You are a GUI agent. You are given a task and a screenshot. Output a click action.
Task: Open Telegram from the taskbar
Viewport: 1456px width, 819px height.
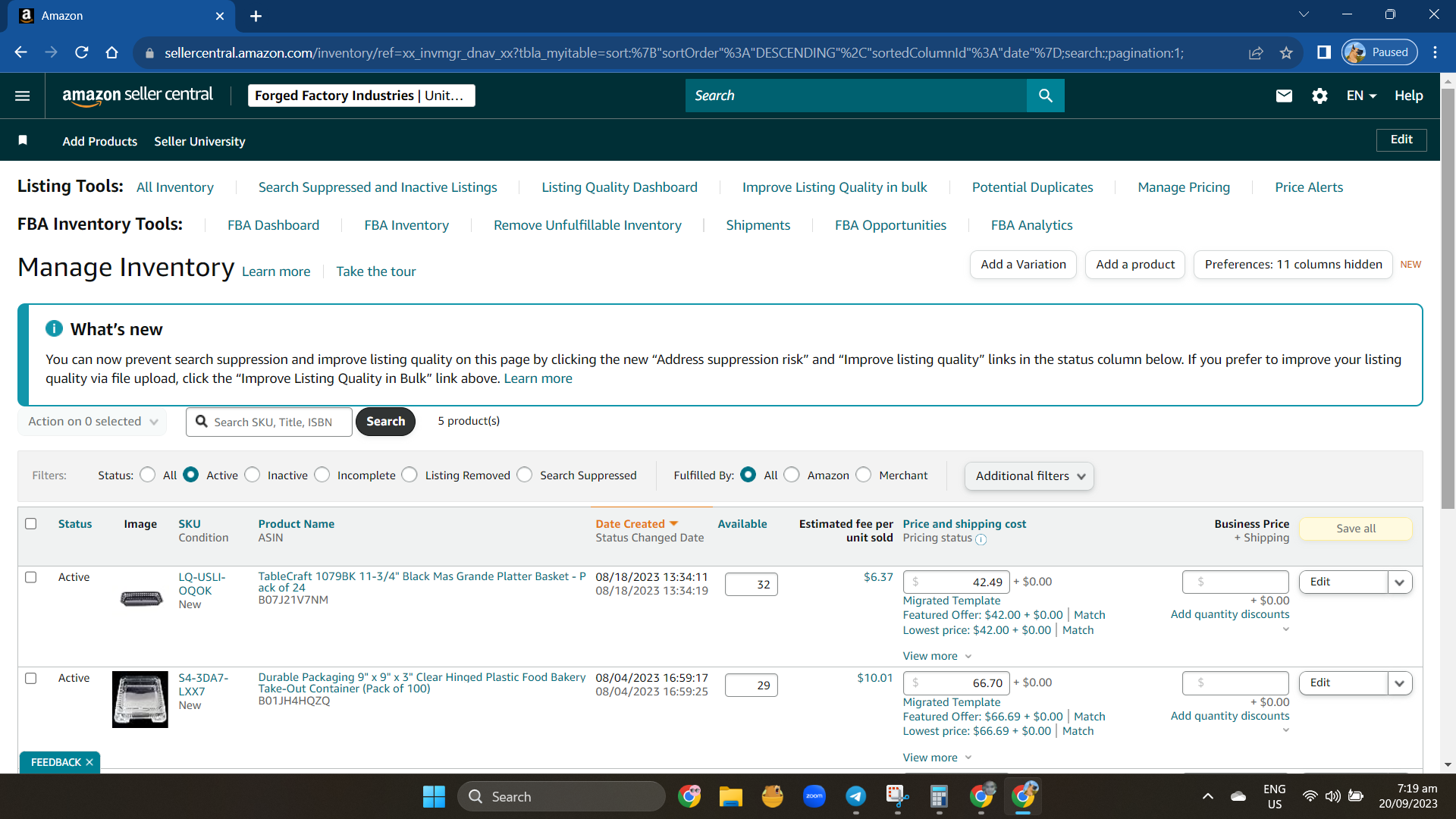click(855, 796)
